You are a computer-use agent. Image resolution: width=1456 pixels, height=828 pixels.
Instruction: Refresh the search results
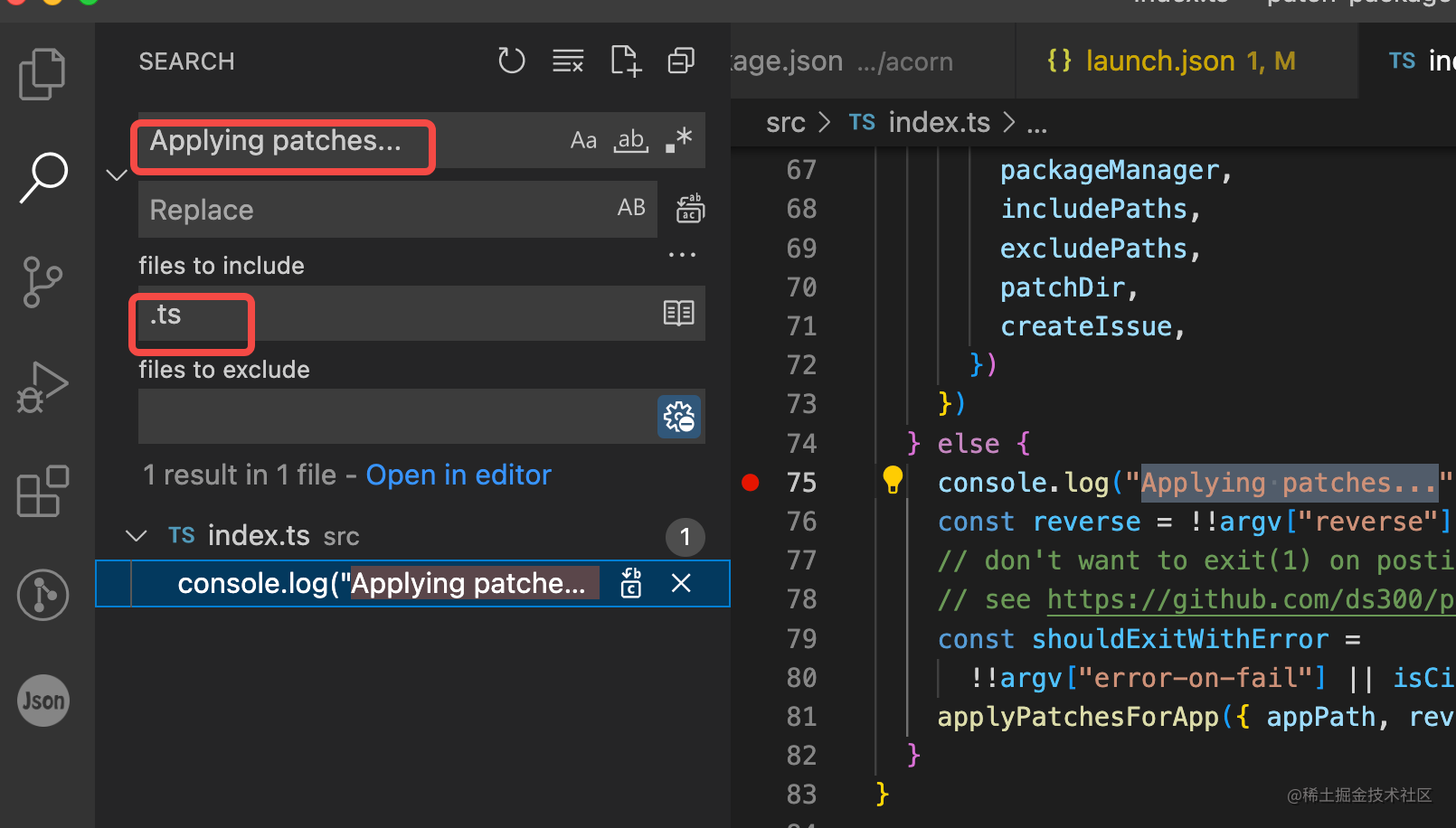pyautogui.click(x=512, y=61)
